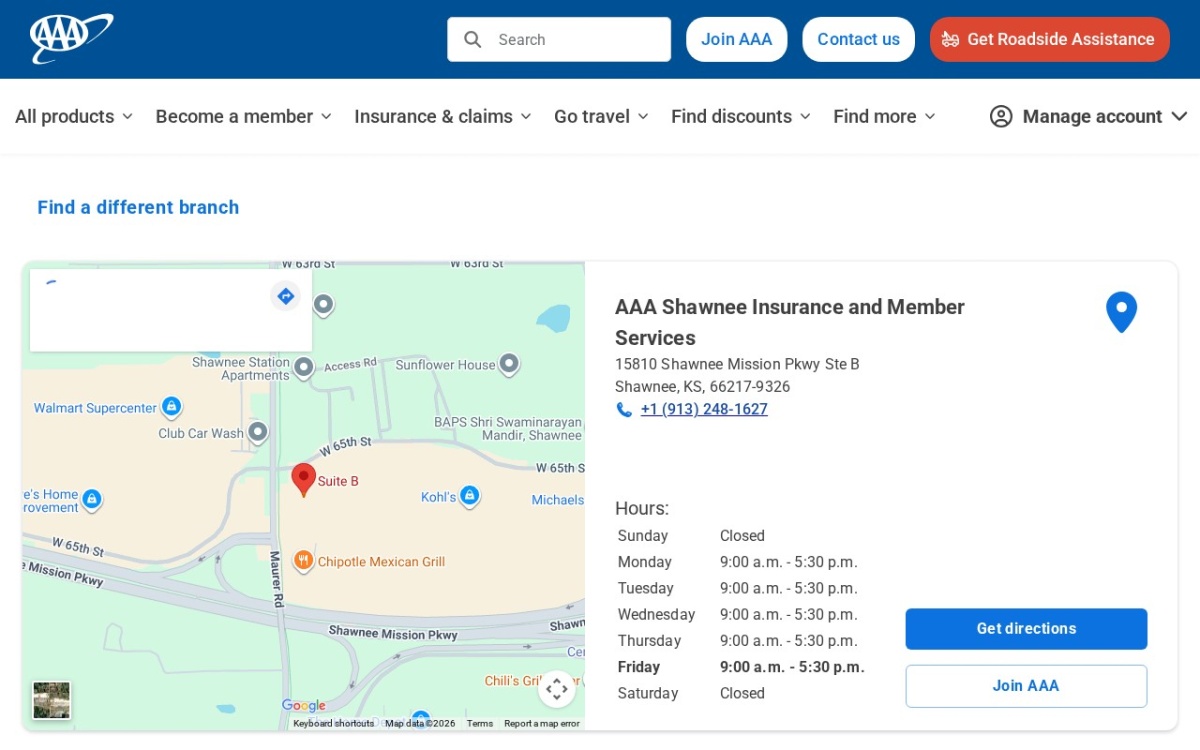Click Report a map error link
This screenshot has width=1200, height=750.
point(541,723)
